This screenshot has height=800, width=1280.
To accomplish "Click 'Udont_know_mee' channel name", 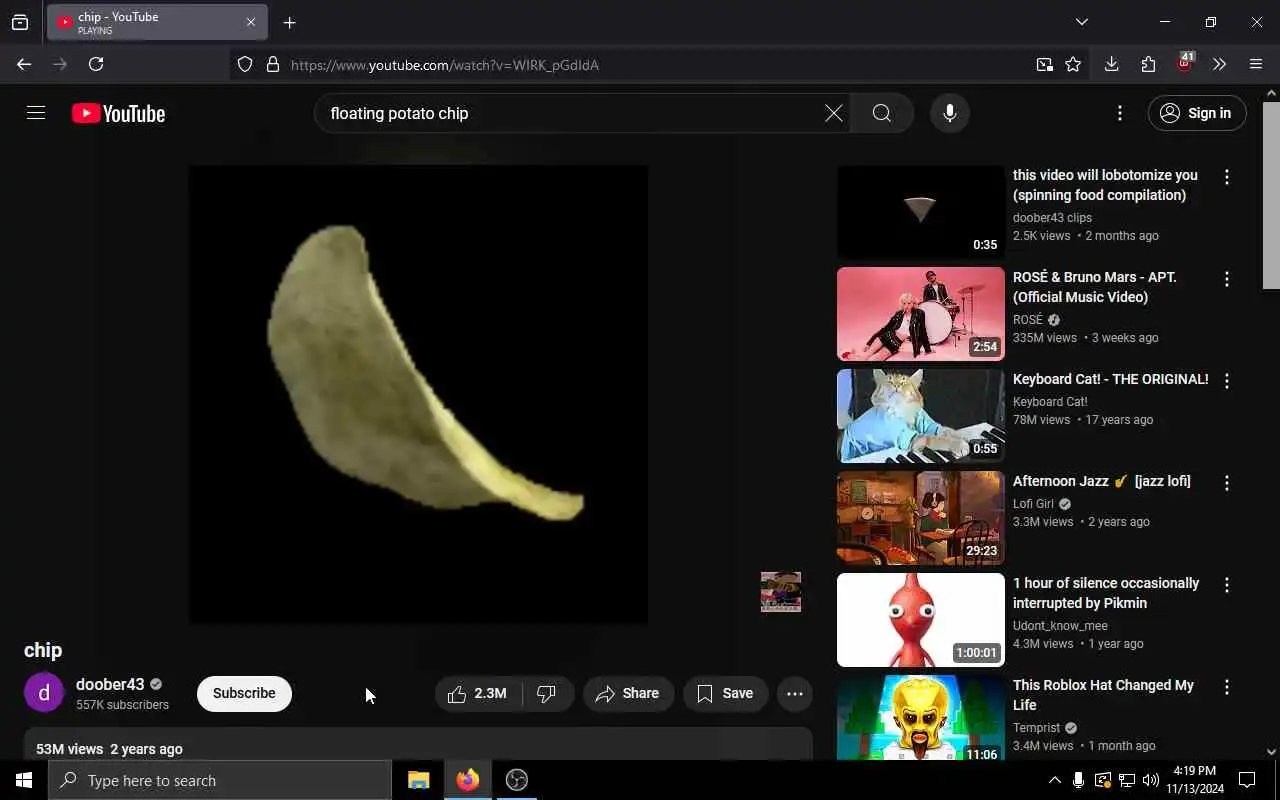I will pos(1060,626).
